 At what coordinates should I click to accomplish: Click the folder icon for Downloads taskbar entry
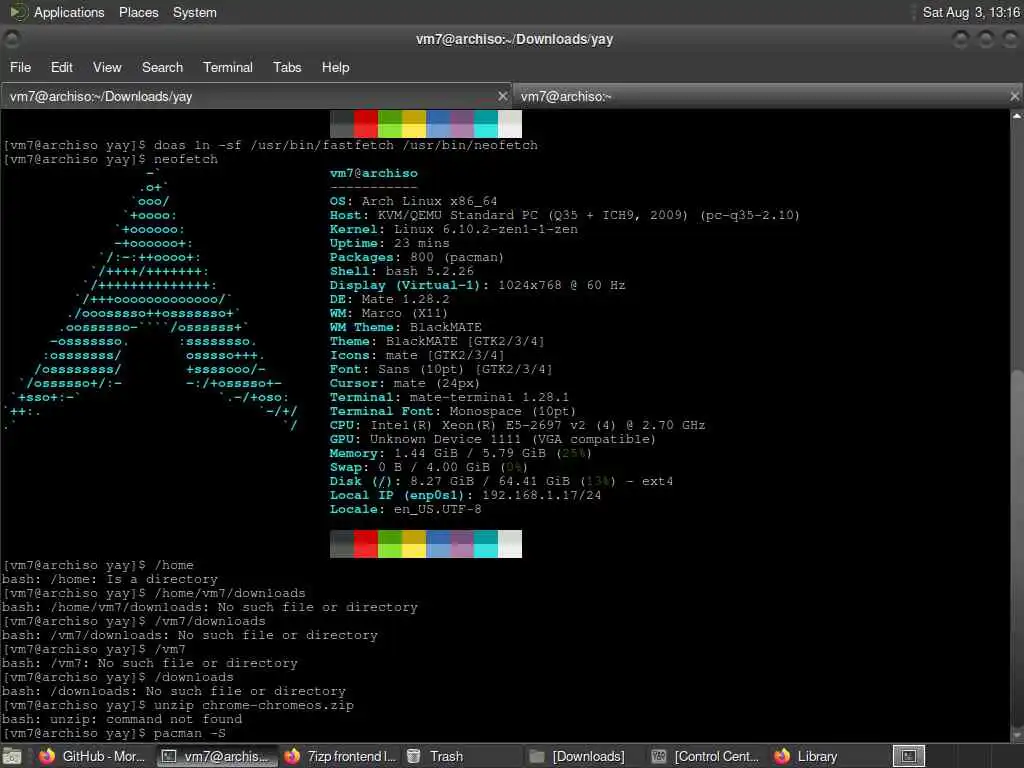(x=537, y=756)
